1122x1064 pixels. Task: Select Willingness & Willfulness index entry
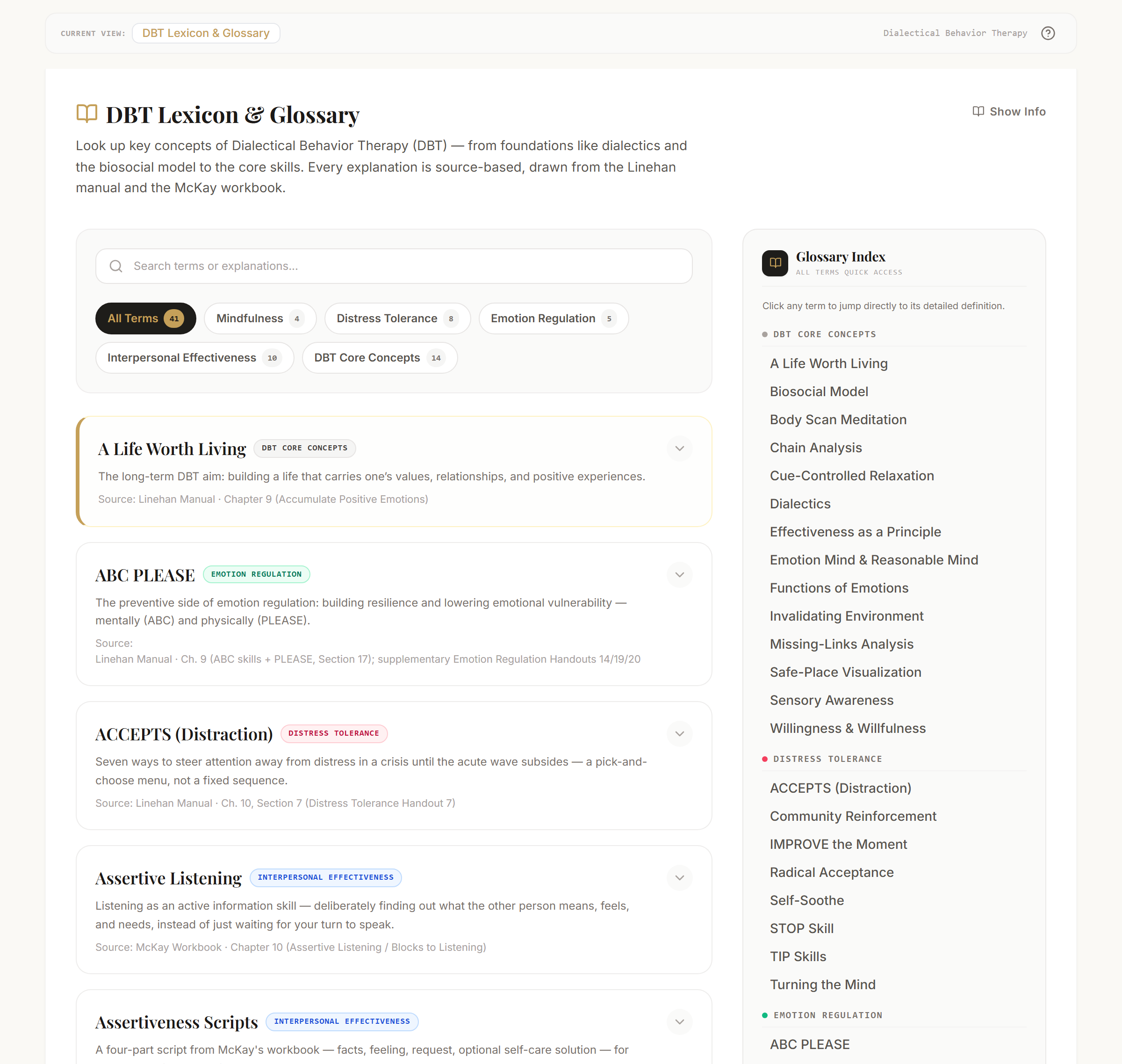click(848, 728)
